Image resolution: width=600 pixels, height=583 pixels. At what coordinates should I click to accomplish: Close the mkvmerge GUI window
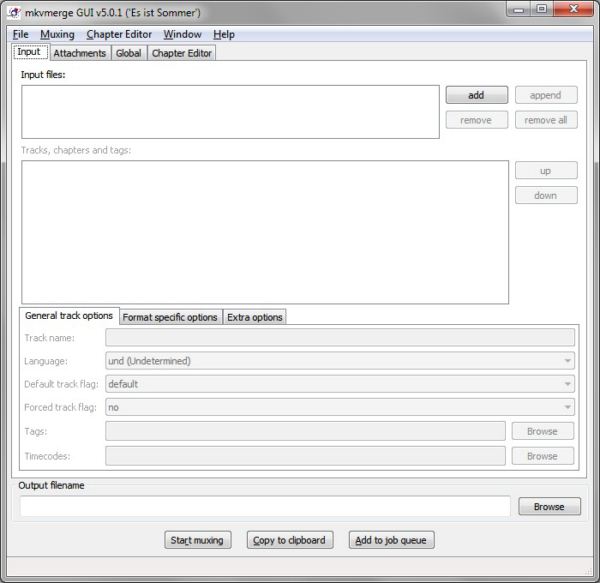click(573, 9)
